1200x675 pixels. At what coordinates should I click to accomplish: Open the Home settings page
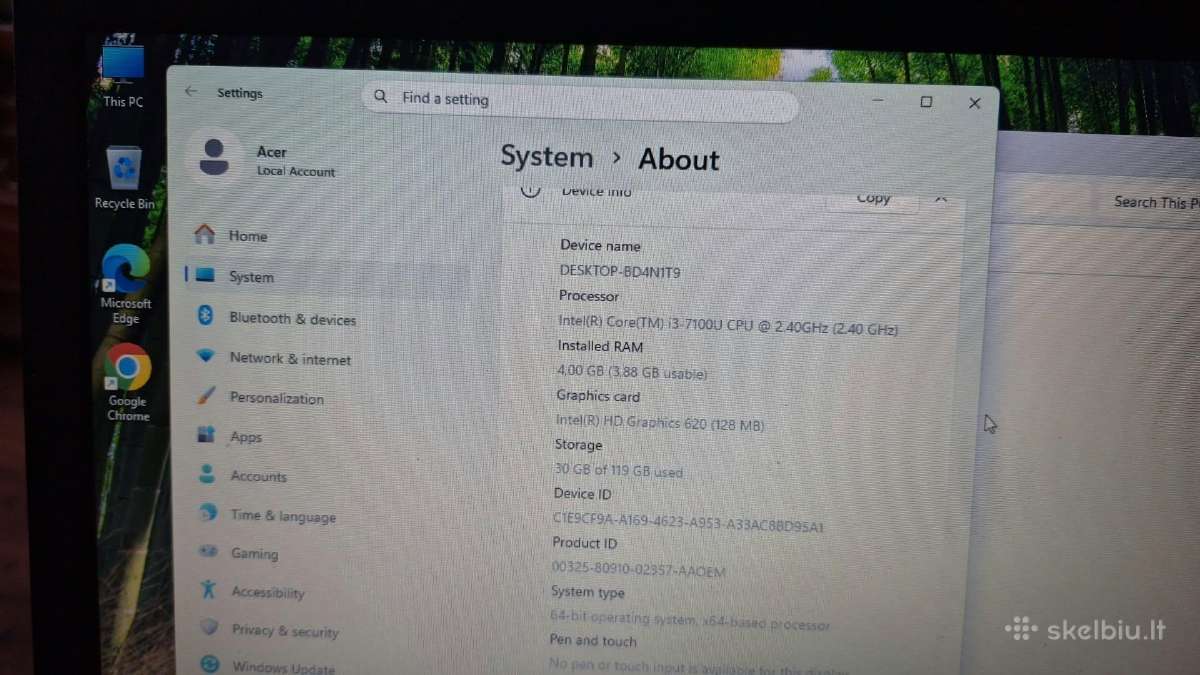click(248, 236)
